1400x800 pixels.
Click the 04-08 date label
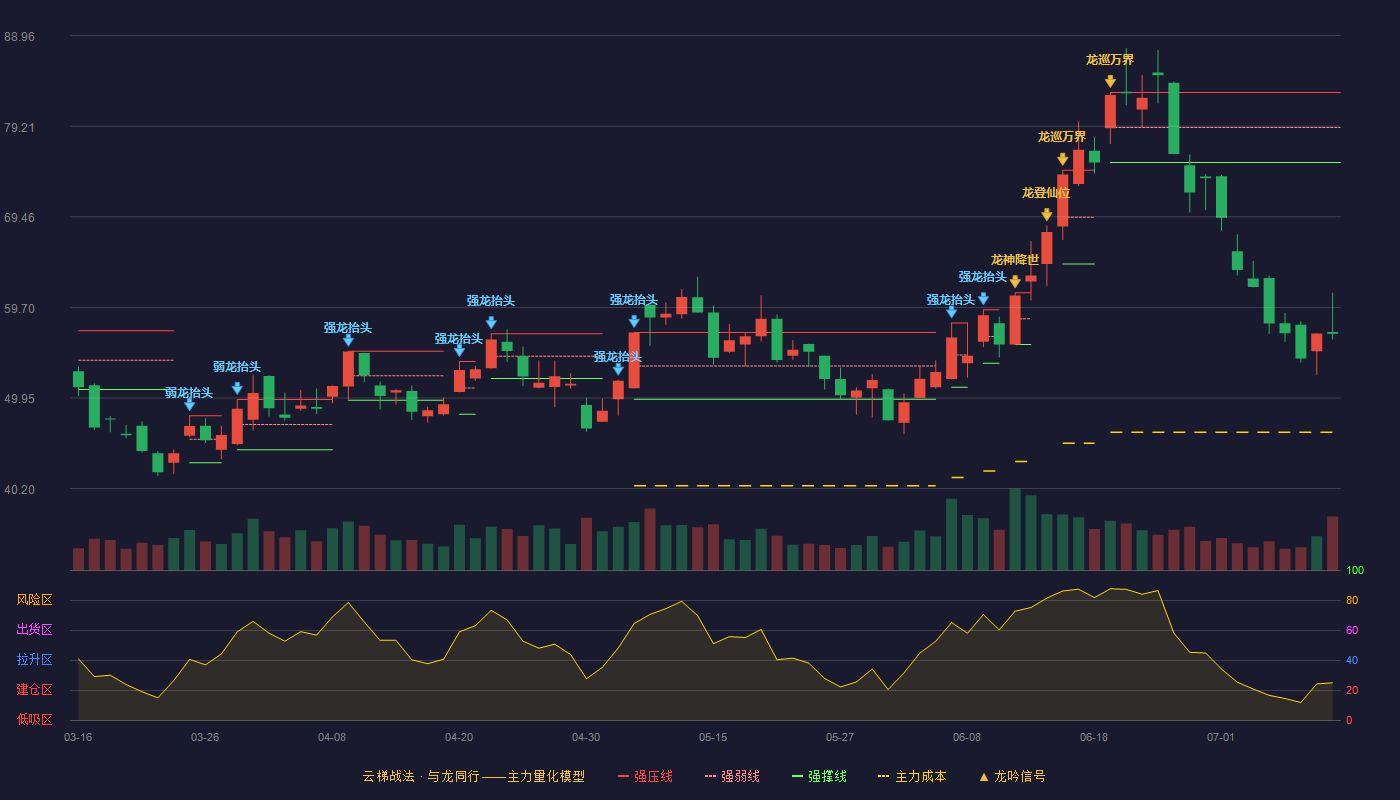(332, 737)
